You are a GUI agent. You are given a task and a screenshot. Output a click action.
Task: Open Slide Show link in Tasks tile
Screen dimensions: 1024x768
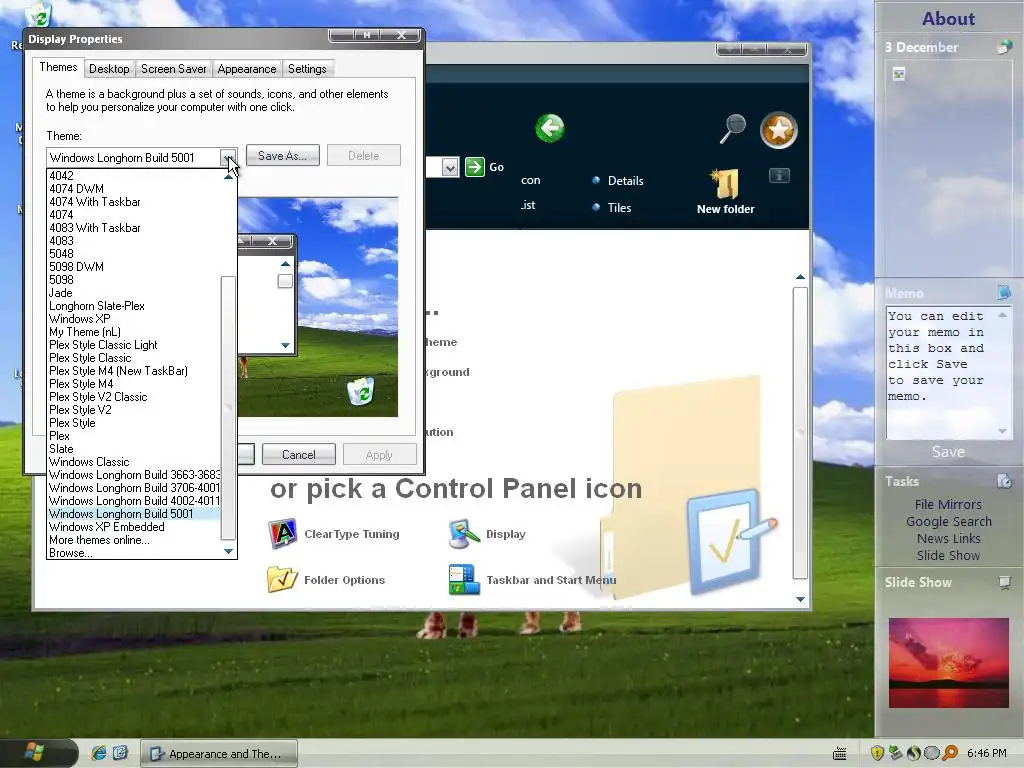[948, 555]
